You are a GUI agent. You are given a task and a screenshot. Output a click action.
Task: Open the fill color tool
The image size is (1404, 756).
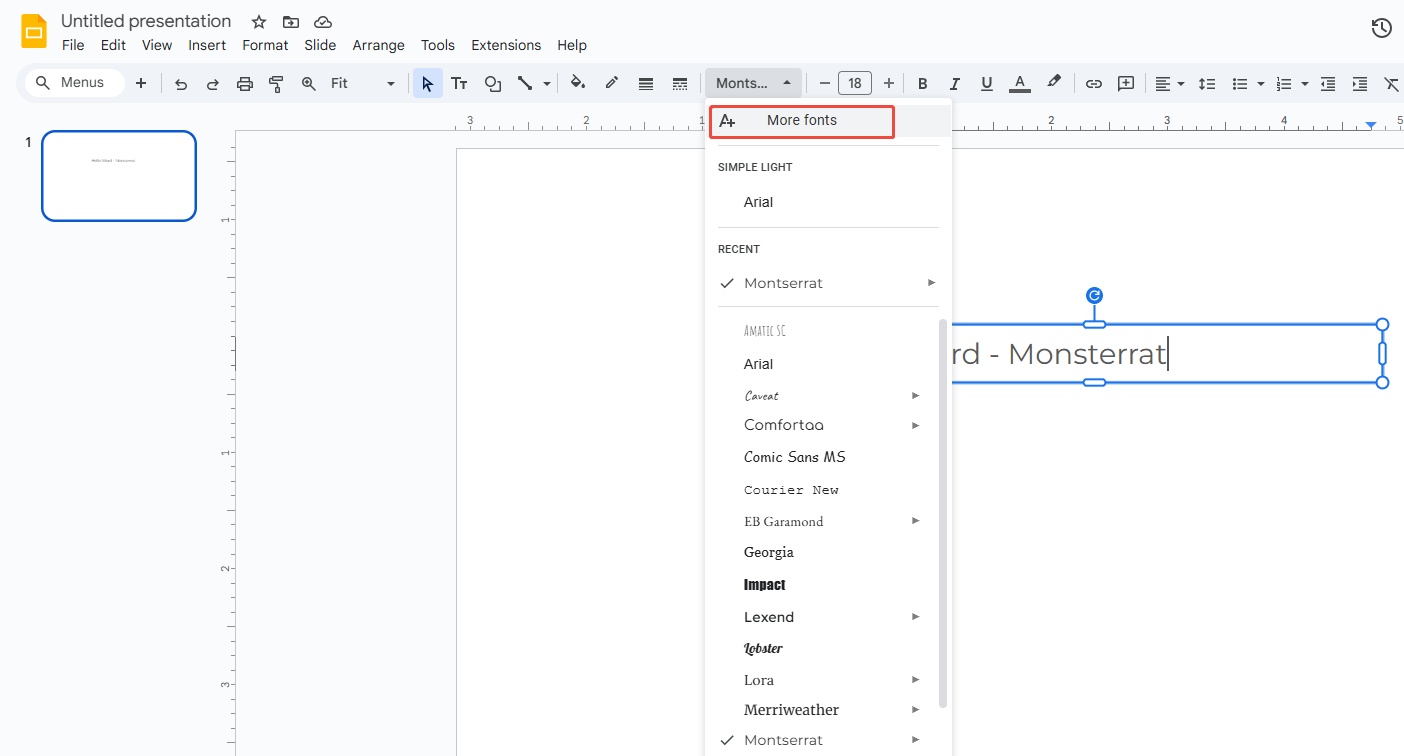pyautogui.click(x=578, y=83)
